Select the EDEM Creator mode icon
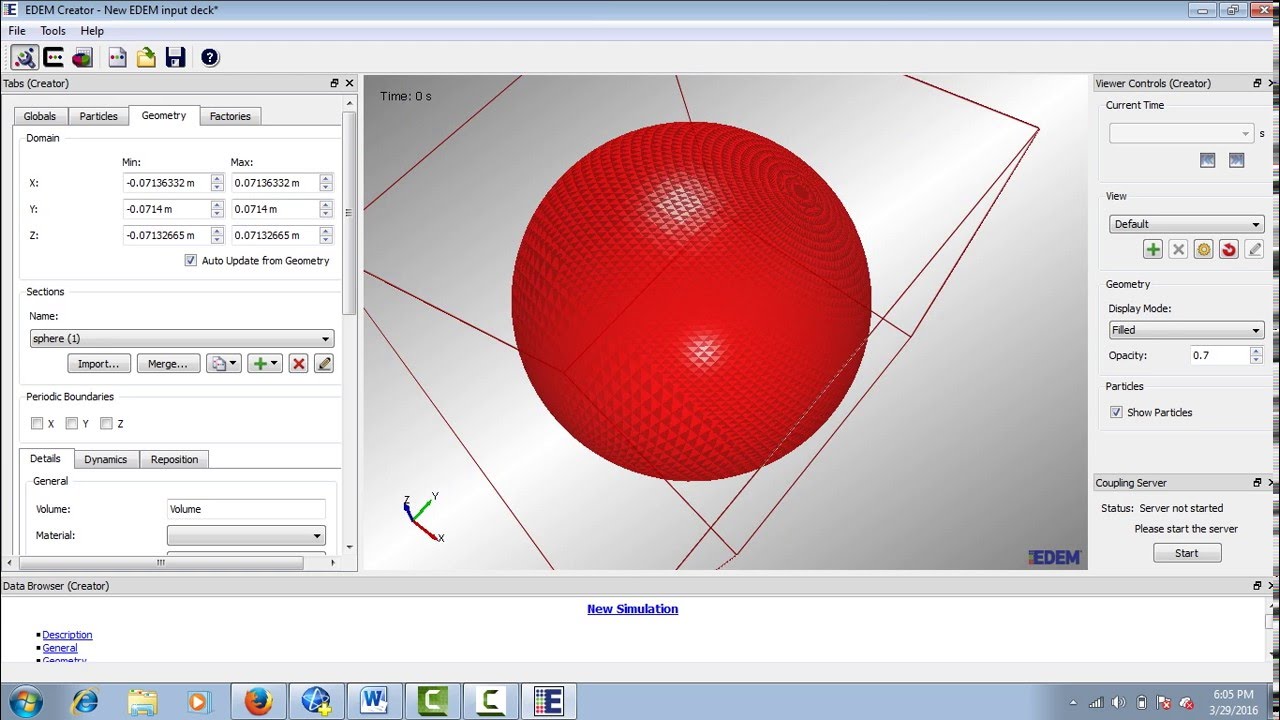Viewport: 1280px width, 720px height. coord(25,57)
